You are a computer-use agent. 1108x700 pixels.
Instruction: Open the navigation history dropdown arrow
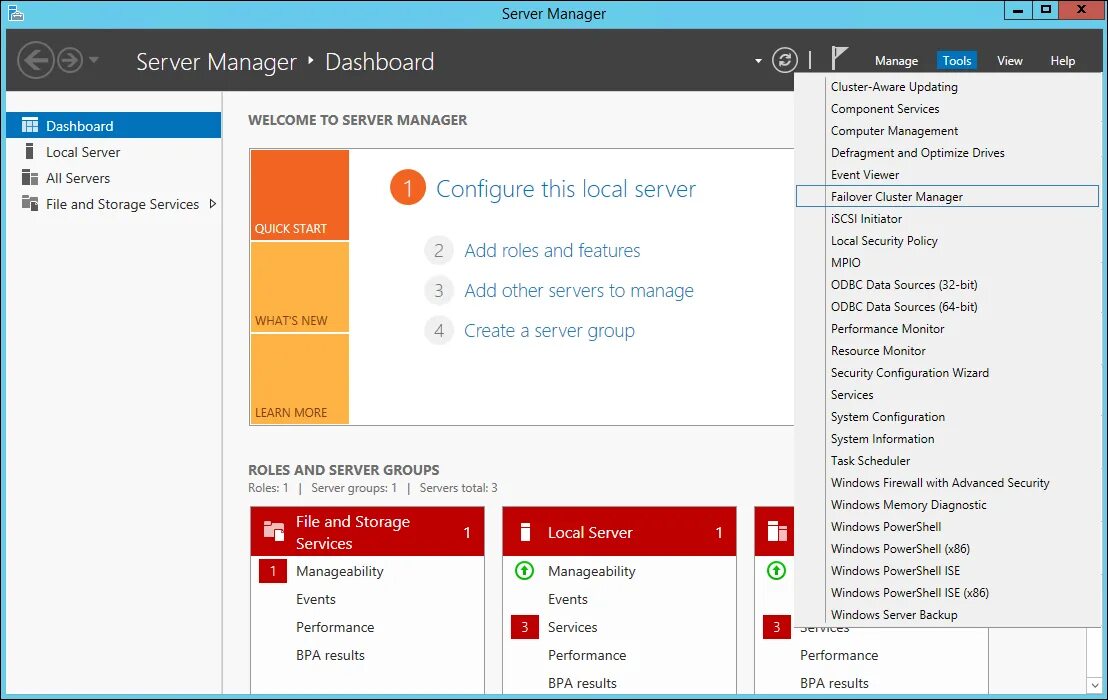[x=94, y=60]
